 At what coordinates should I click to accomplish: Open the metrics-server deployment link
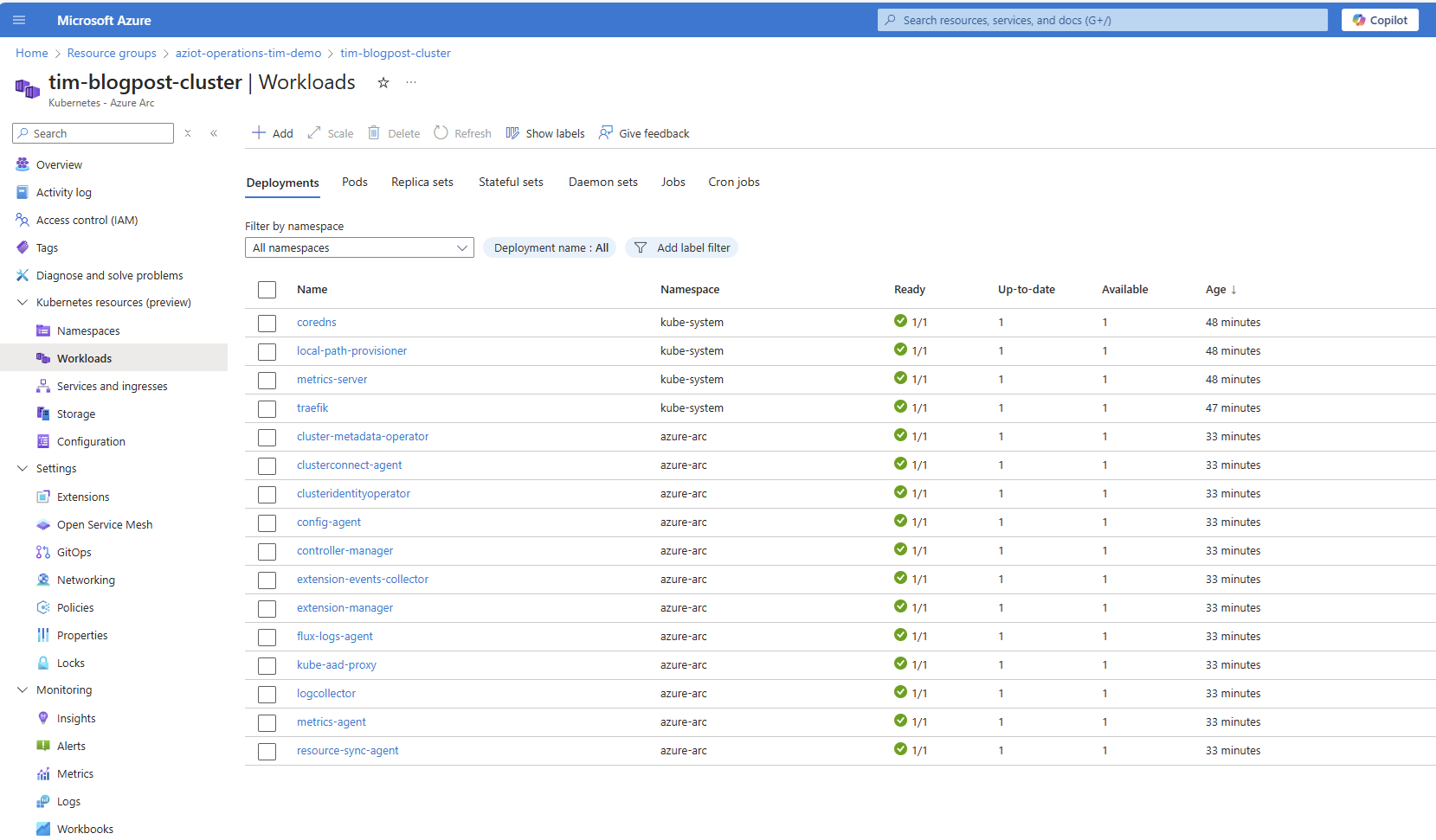coord(332,380)
